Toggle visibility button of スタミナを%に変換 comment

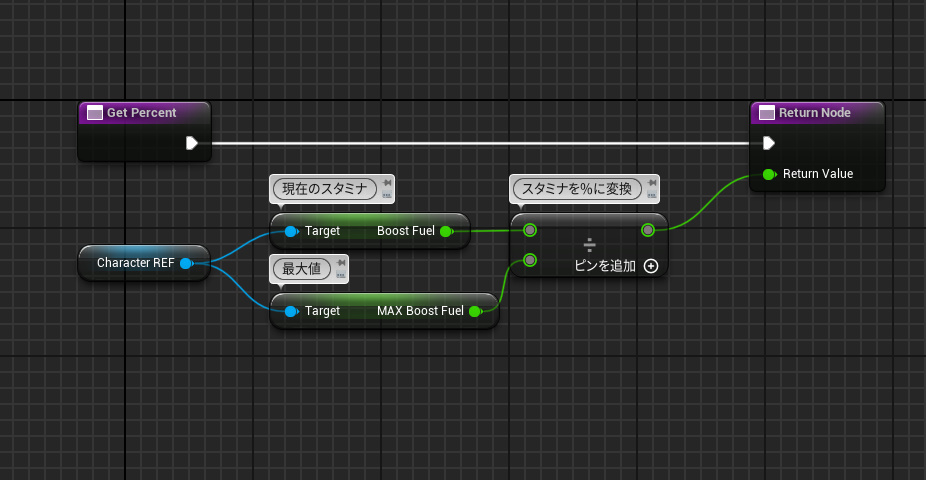point(651,194)
